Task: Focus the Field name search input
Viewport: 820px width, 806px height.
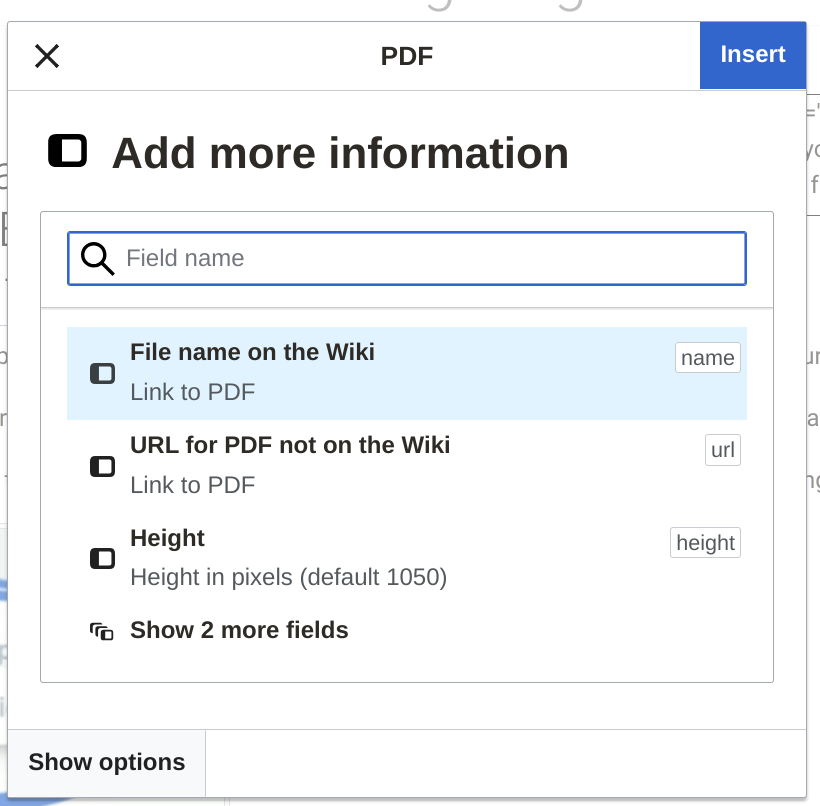Action: 430,259
